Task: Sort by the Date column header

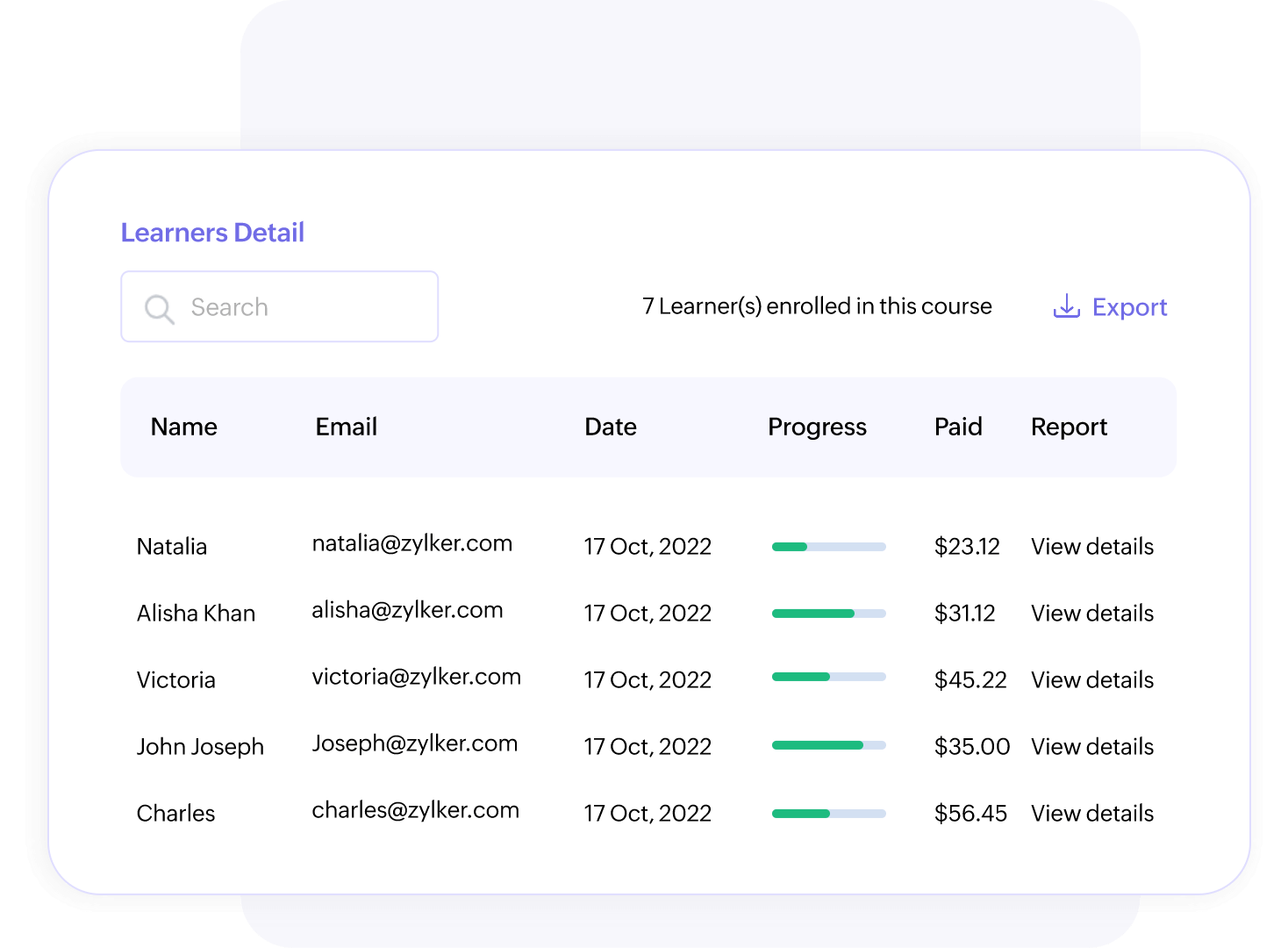Action: point(611,427)
